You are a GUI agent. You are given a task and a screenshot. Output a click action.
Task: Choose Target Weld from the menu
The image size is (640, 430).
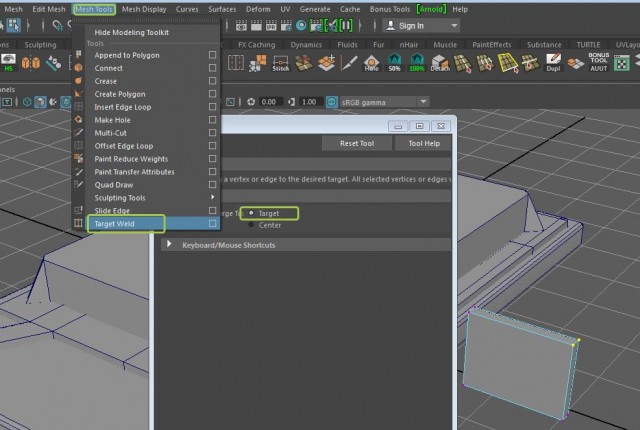114,224
